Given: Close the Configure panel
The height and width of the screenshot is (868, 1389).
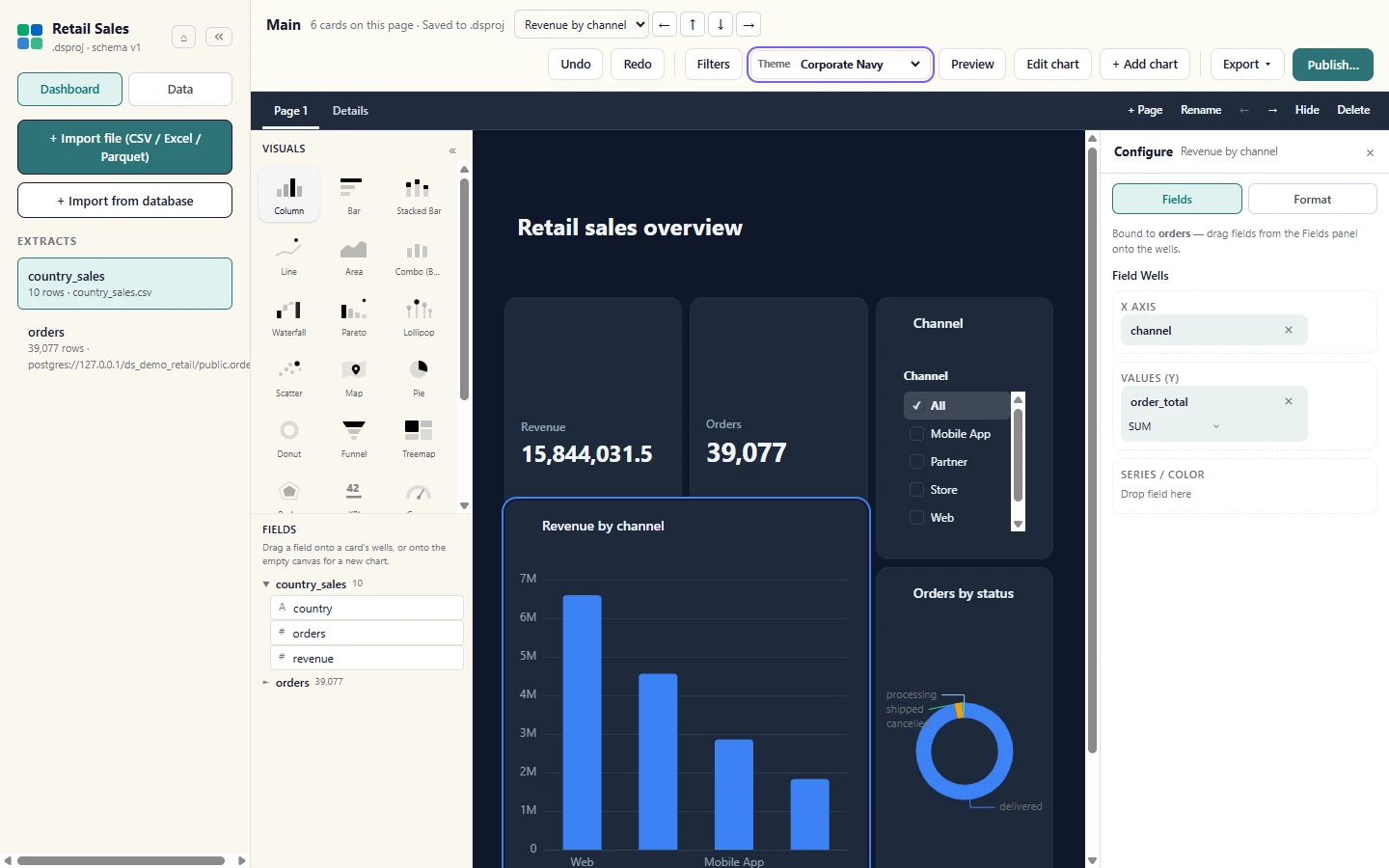Looking at the screenshot, I should tap(1370, 152).
